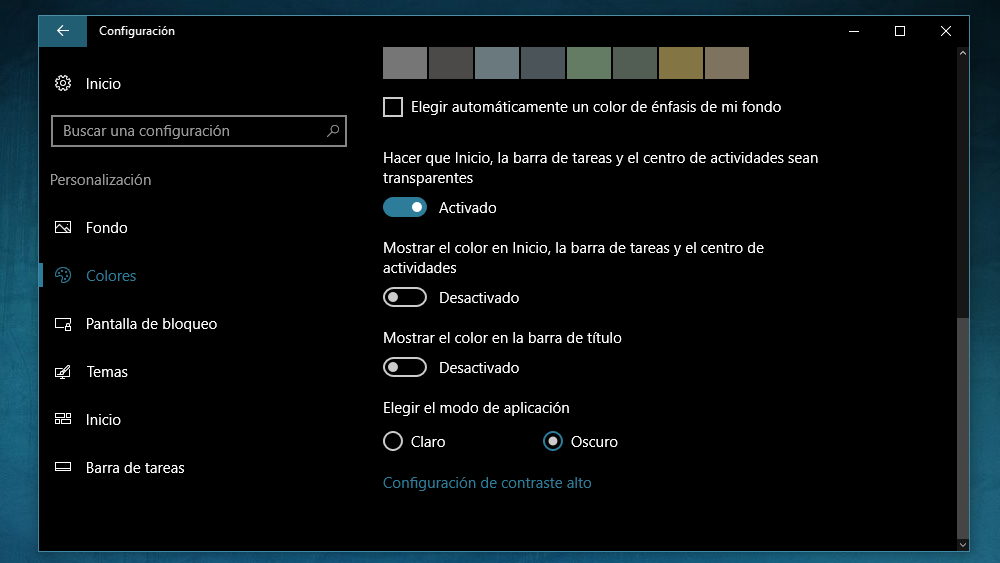The image size is (1000, 563).
Task: Click the Temas brush icon
Action: 62,372
